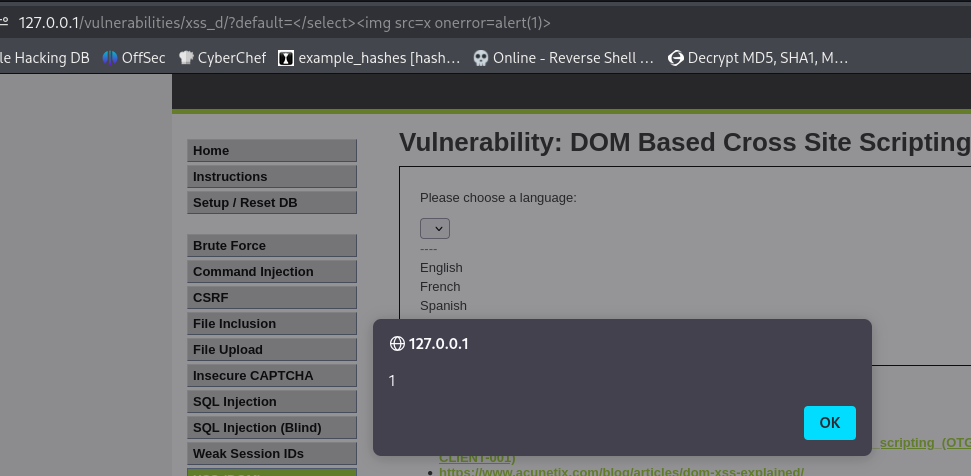Click the Decrypt MD5 bookmark icon

click(x=676, y=58)
